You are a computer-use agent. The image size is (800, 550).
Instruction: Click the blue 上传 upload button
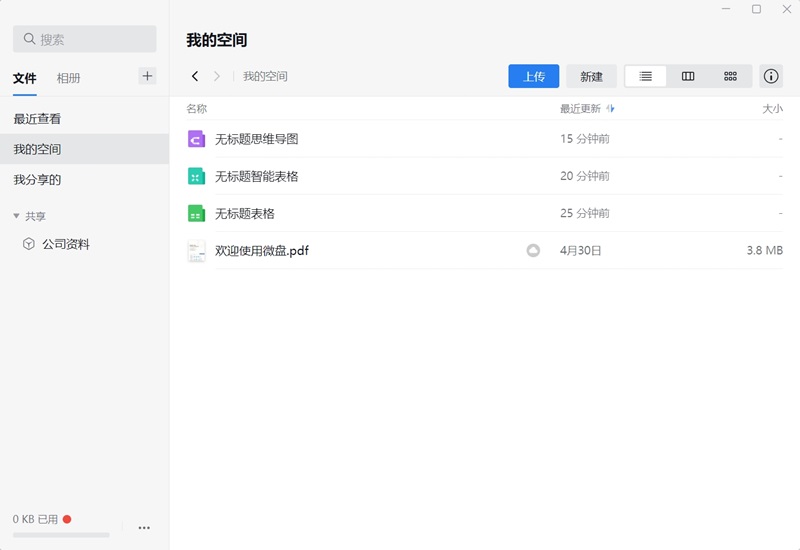click(x=534, y=76)
